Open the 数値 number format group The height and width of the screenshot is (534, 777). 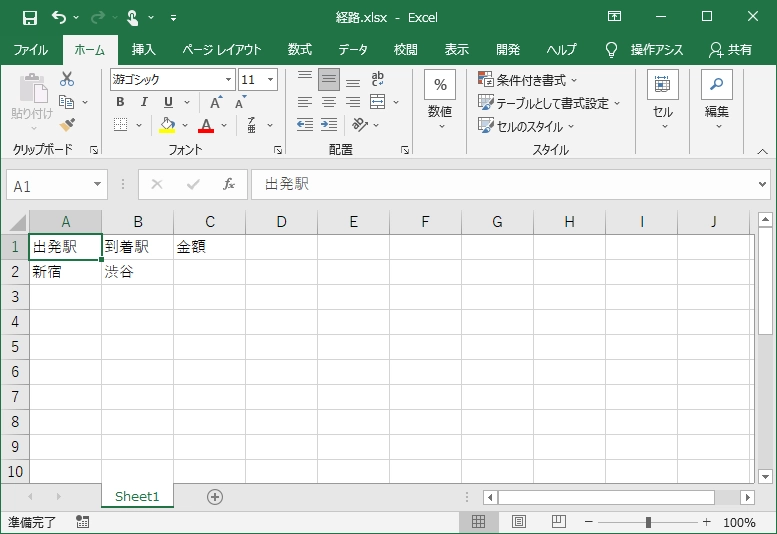440,102
